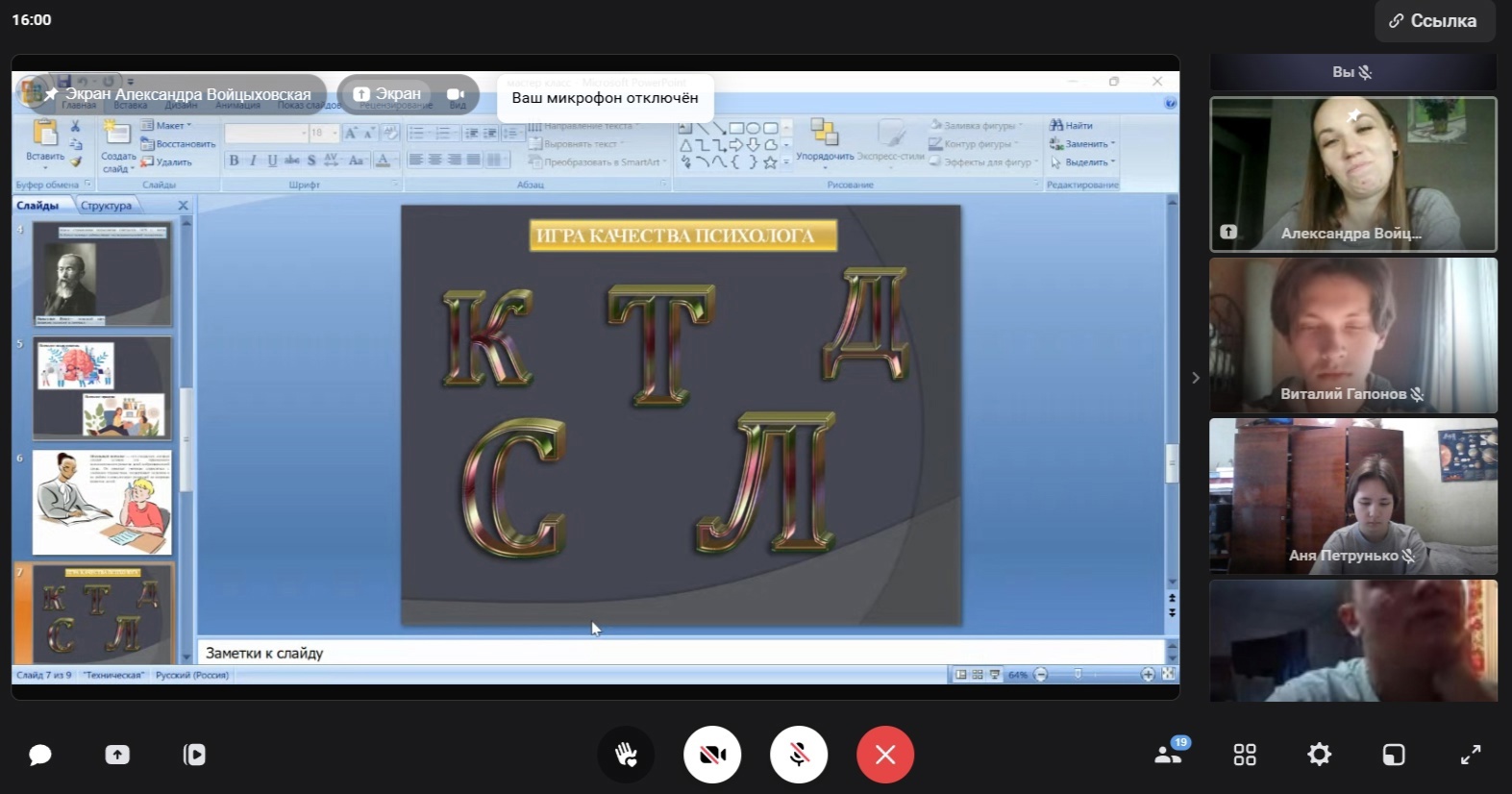
Task: Select slide 7 thumbnail with letters
Action: 102,613
